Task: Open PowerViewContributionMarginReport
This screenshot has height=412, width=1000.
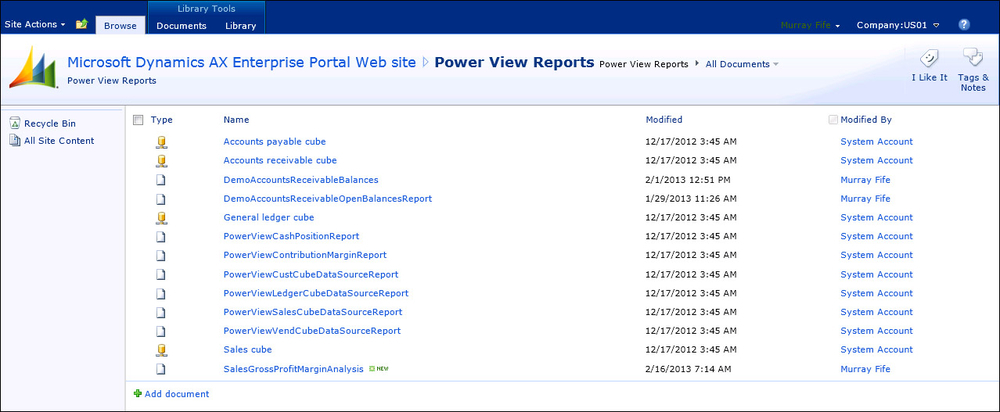Action: (305, 255)
